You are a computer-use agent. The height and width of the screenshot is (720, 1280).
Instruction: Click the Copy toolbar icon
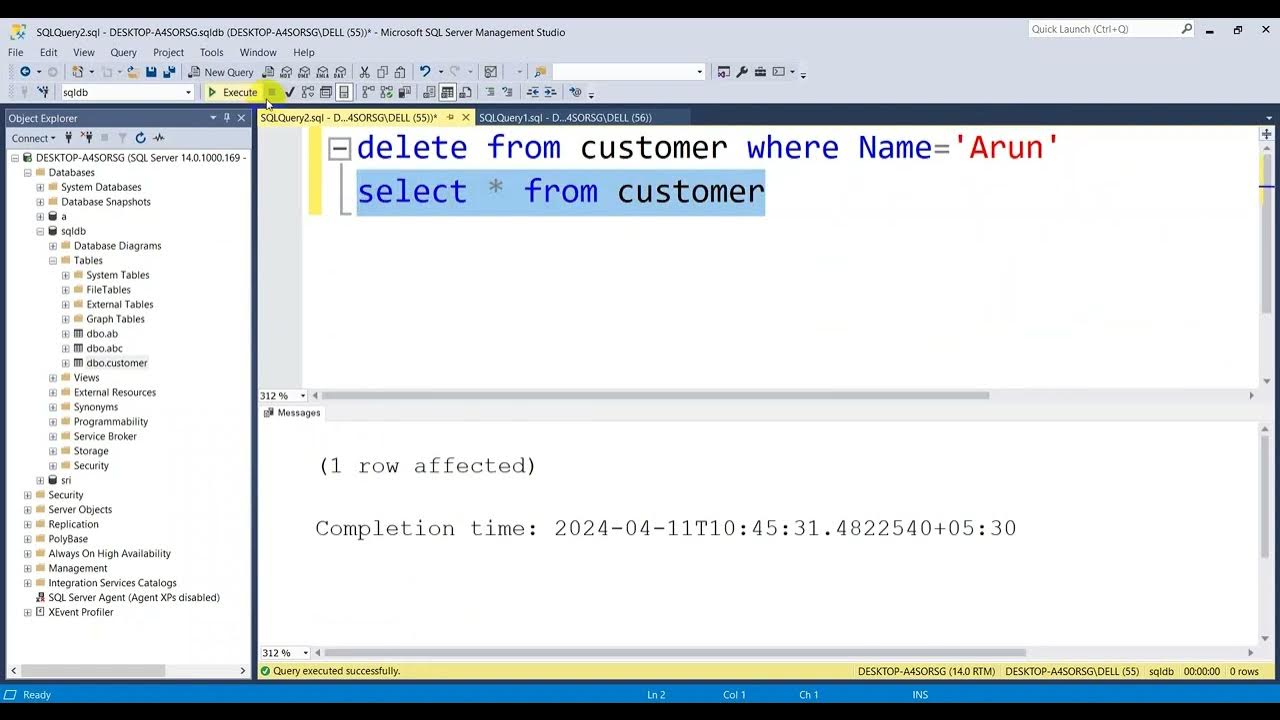point(382,72)
